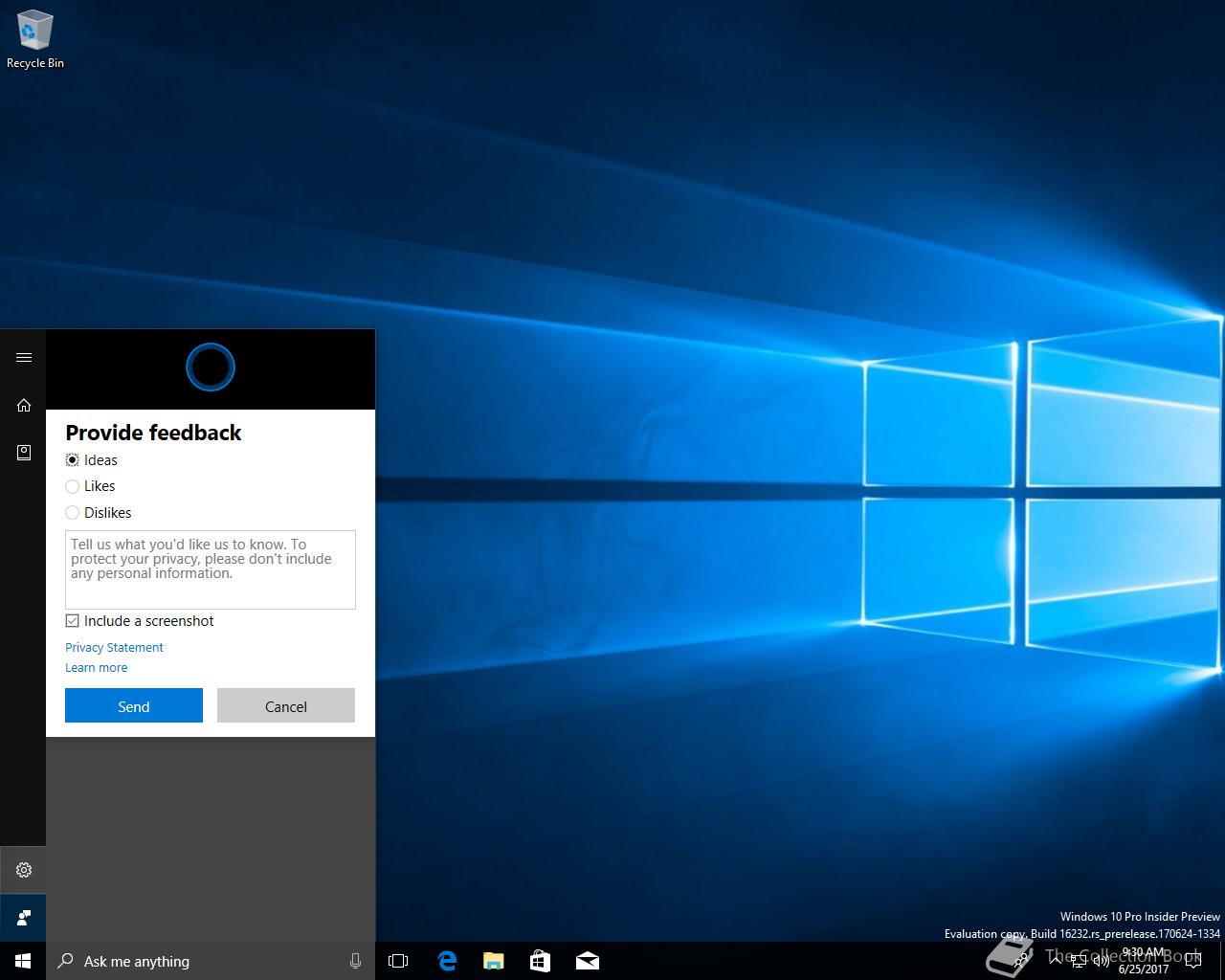This screenshot has height=980, width=1225.
Task: Select the Recycle Bin desktop icon
Action: point(35,40)
